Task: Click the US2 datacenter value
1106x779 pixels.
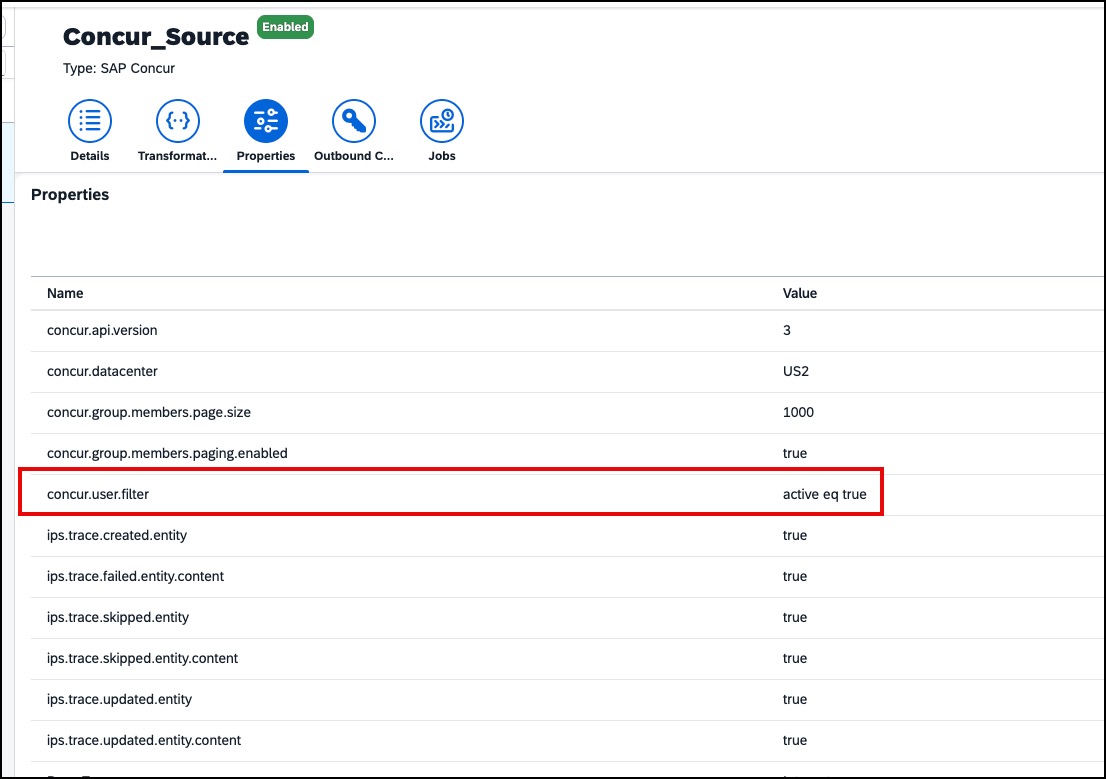Action: [x=796, y=371]
